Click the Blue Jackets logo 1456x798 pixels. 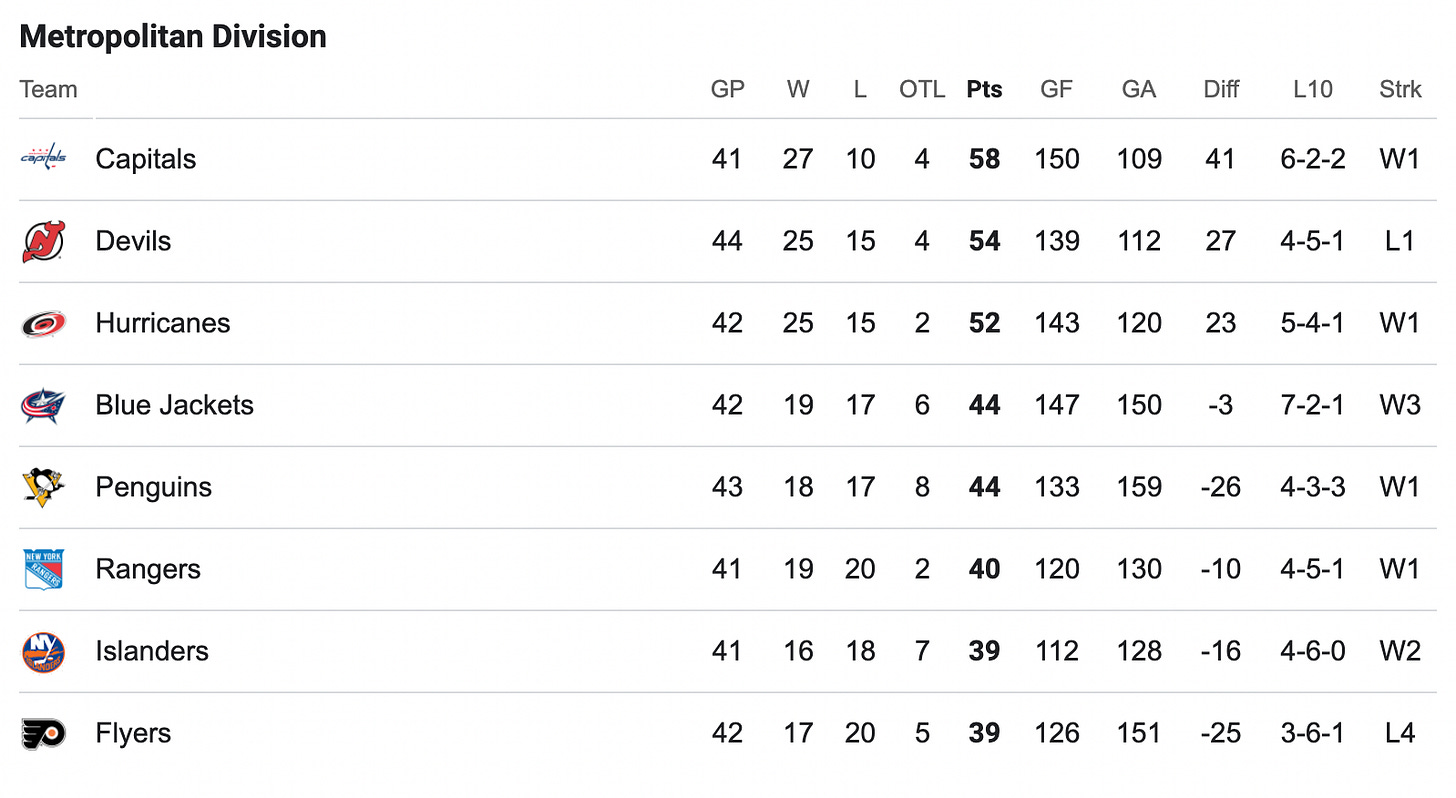(44, 405)
